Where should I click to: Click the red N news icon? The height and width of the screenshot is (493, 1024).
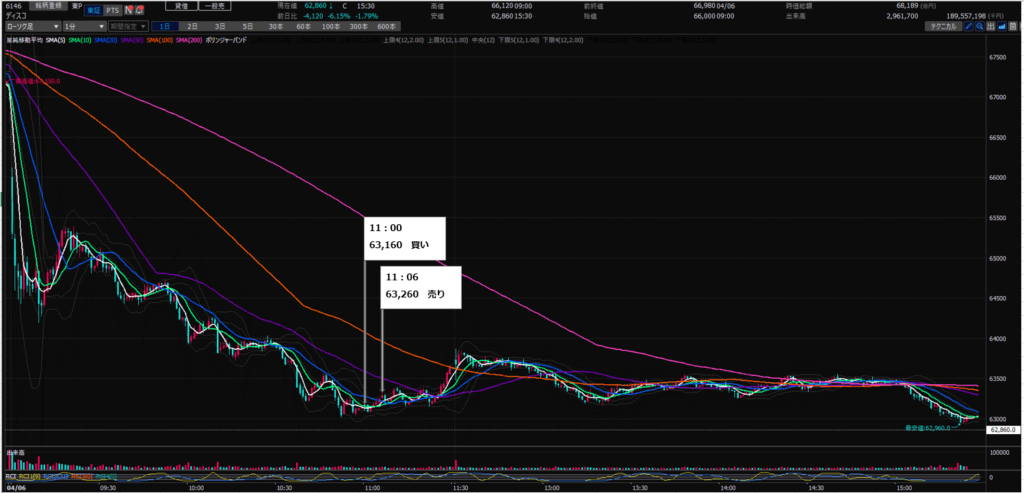tap(129, 10)
